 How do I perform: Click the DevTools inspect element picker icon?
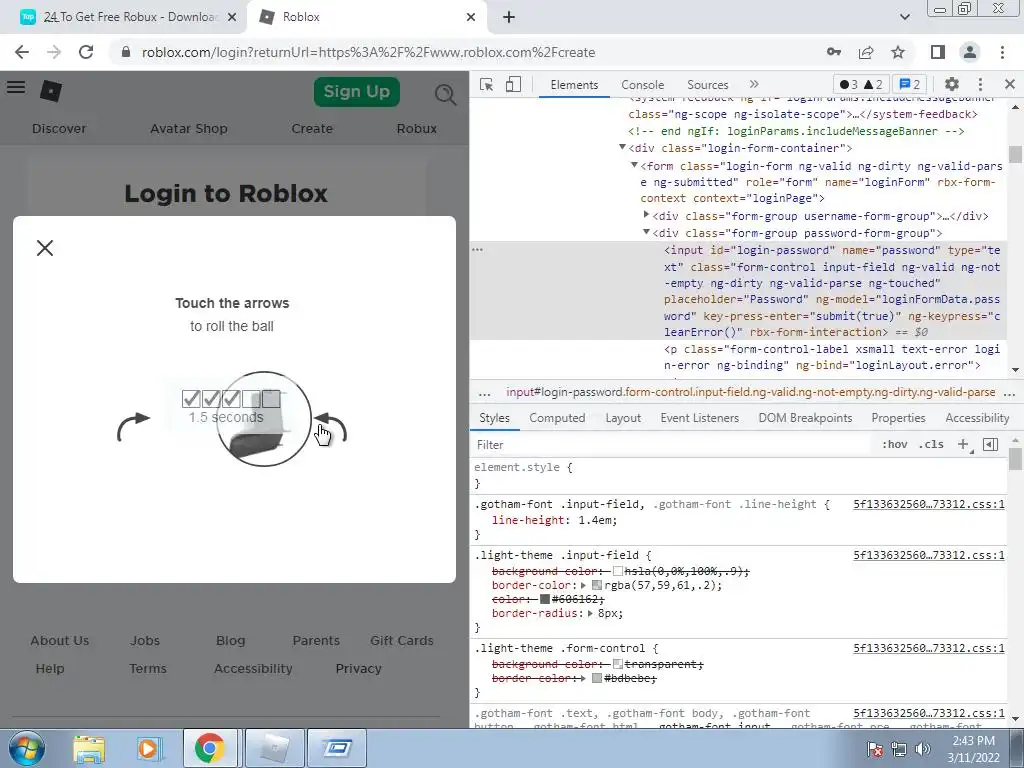[486, 84]
